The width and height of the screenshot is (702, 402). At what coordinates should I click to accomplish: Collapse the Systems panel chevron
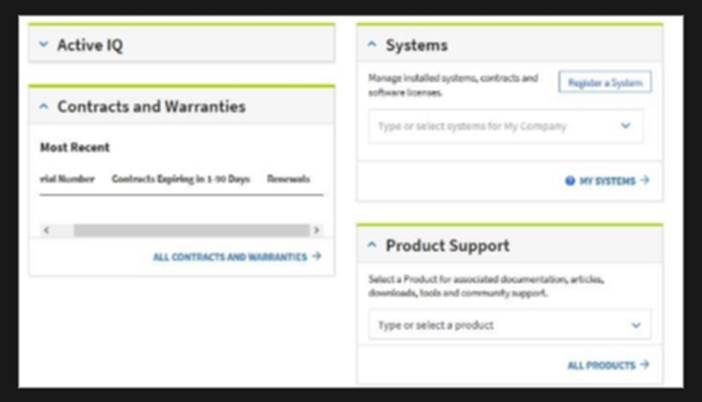click(372, 44)
